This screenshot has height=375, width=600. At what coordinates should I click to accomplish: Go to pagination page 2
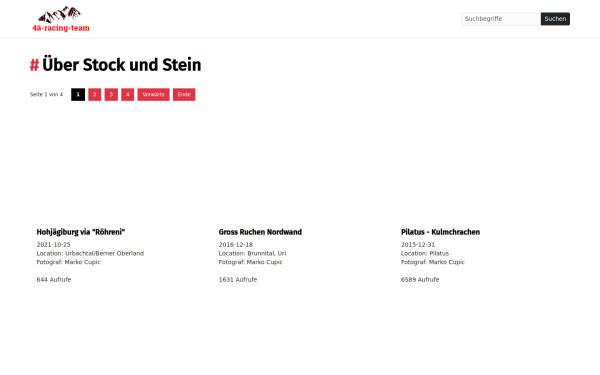(95, 95)
